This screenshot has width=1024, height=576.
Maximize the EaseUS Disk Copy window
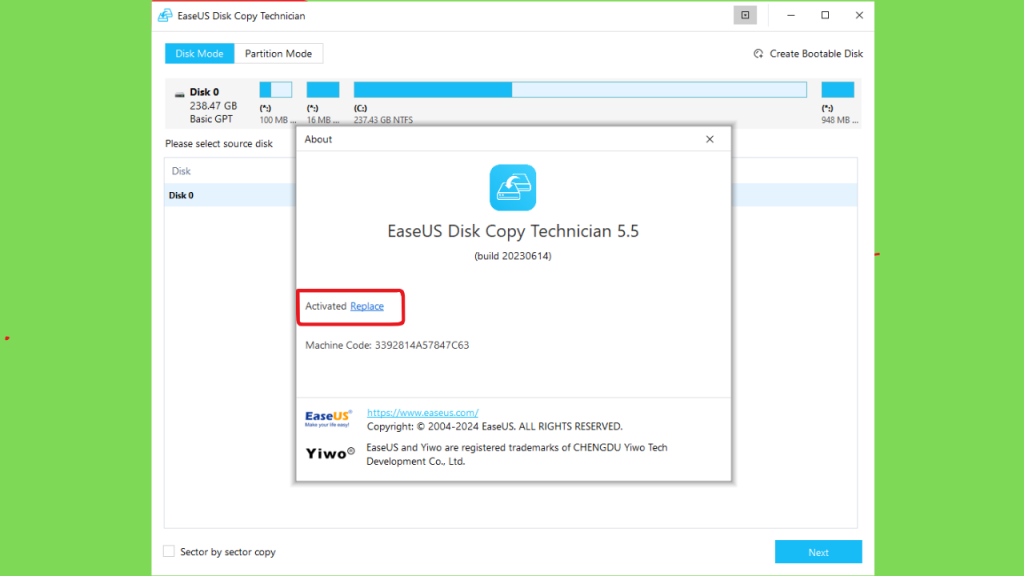(825, 15)
